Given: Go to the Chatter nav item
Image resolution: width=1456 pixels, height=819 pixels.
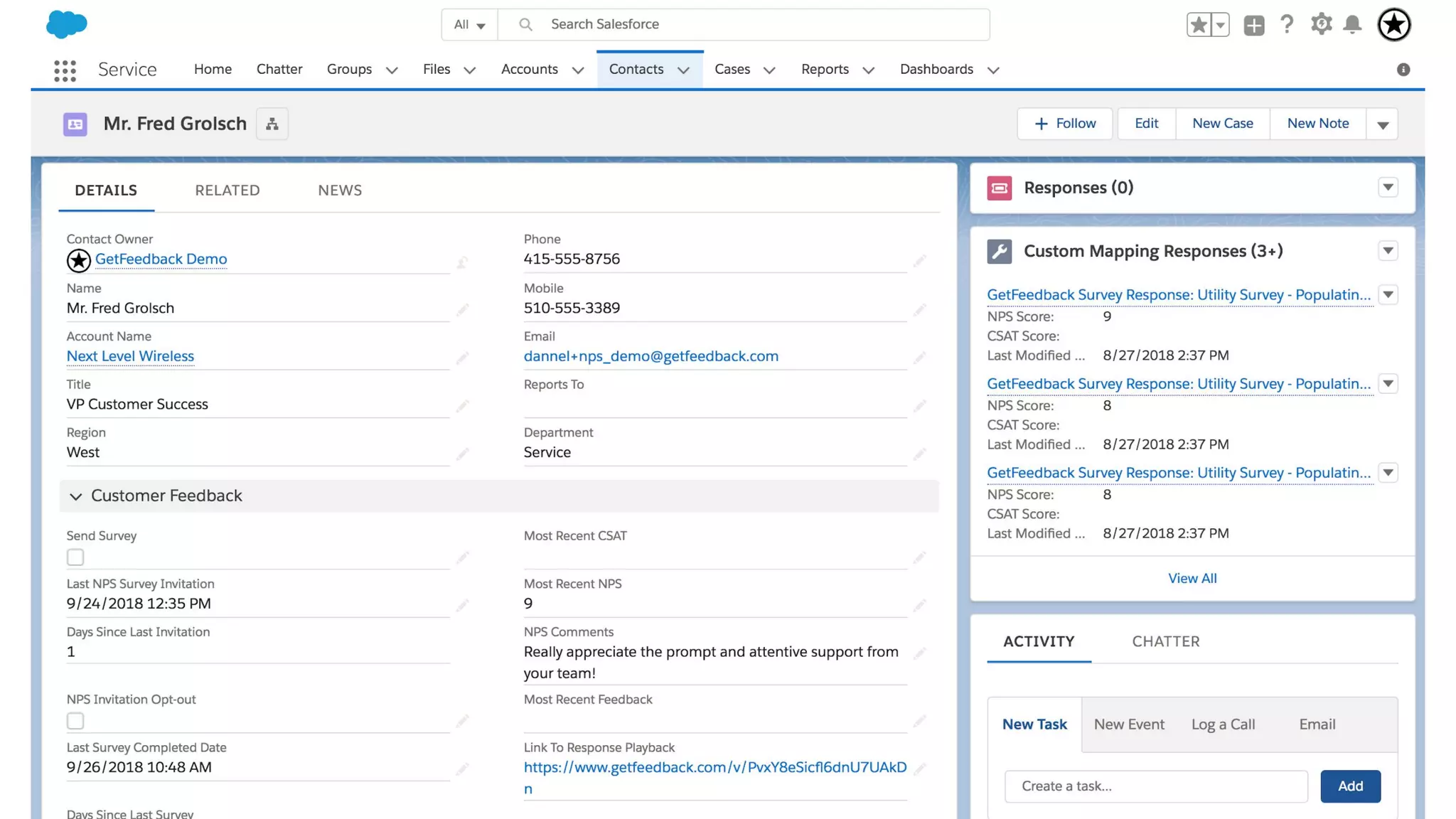Looking at the screenshot, I should point(279,70).
